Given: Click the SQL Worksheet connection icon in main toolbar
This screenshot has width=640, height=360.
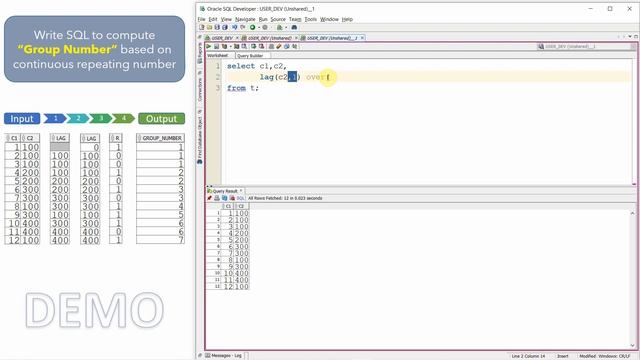Looking at the screenshot, I should 280,27.
